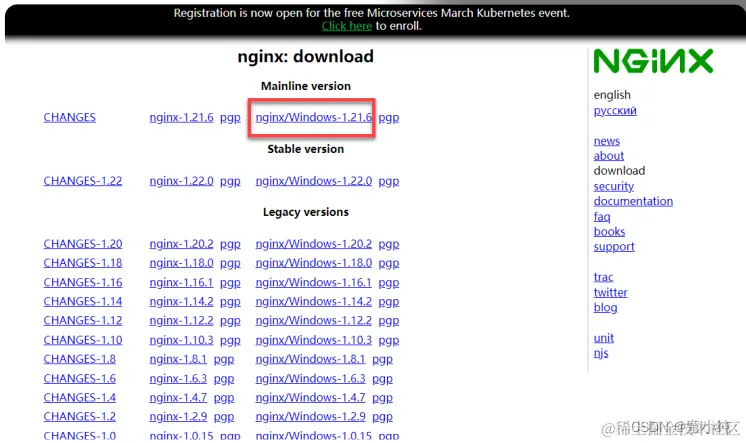Download nginx-1.14.2
The image size is (746, 443).
coord(181,301)
